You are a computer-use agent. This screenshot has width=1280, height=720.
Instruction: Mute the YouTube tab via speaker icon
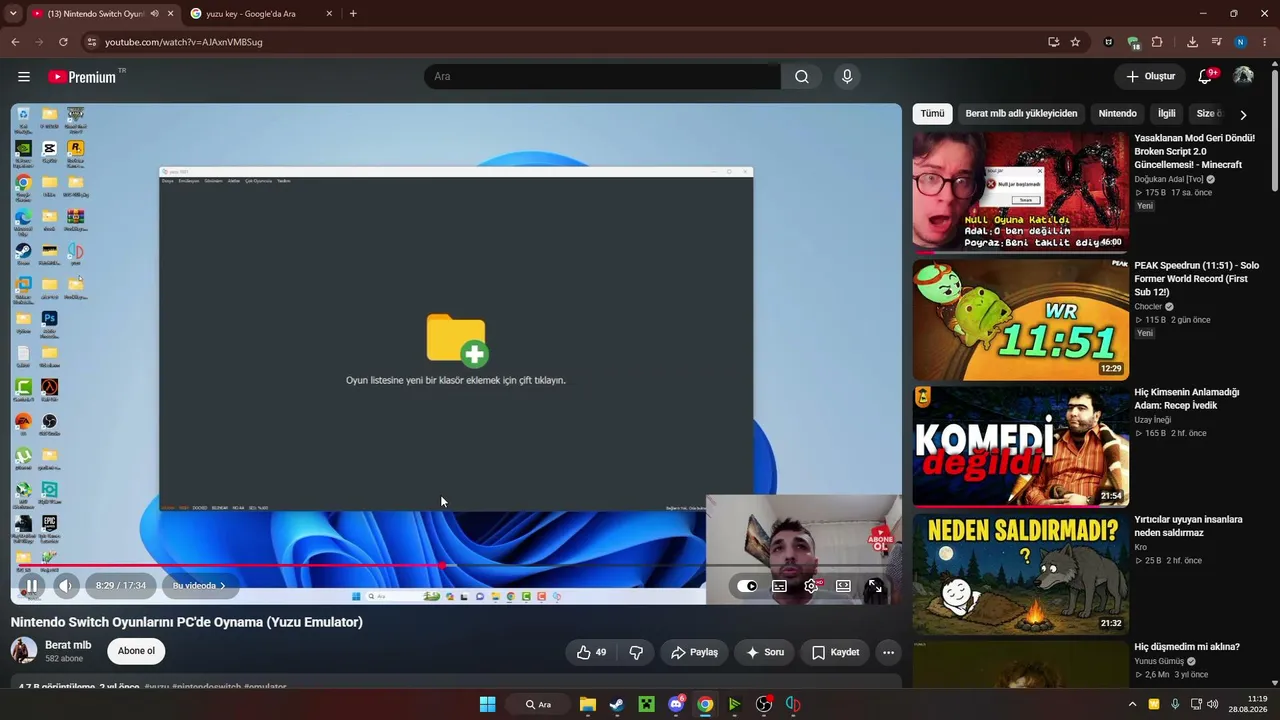(154, 14)
